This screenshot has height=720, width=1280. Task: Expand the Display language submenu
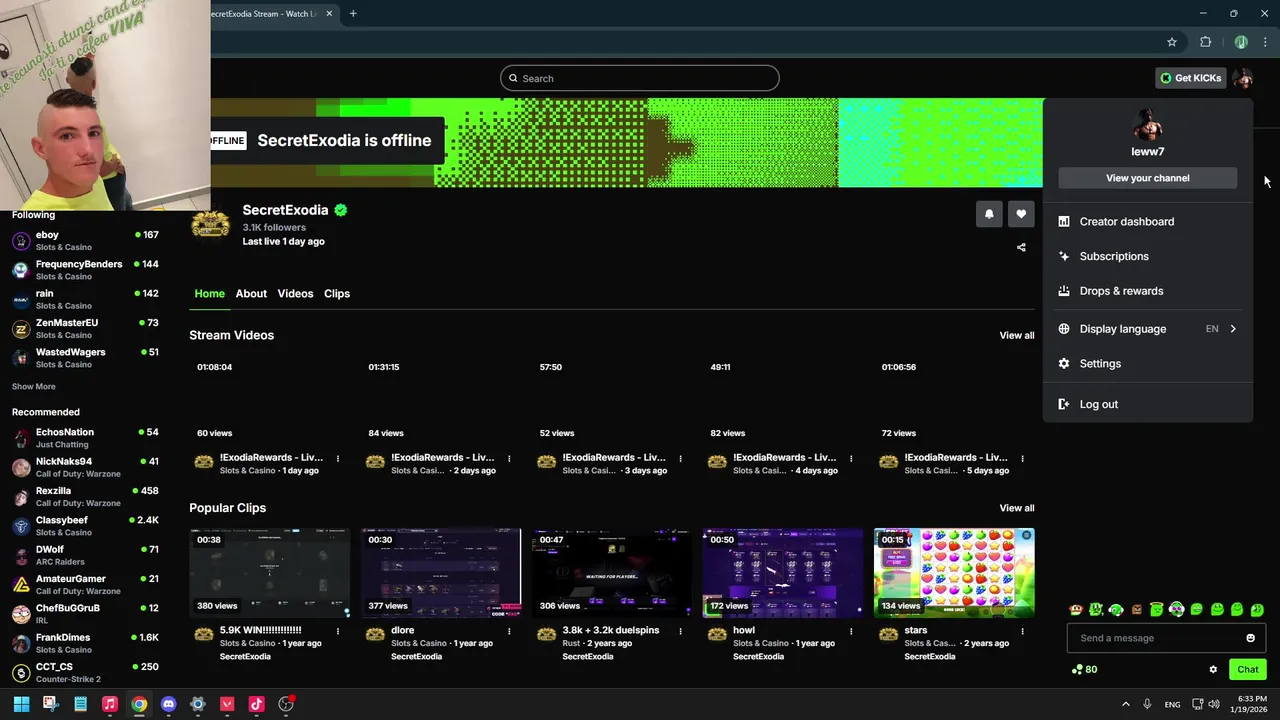coord(1147,329)
